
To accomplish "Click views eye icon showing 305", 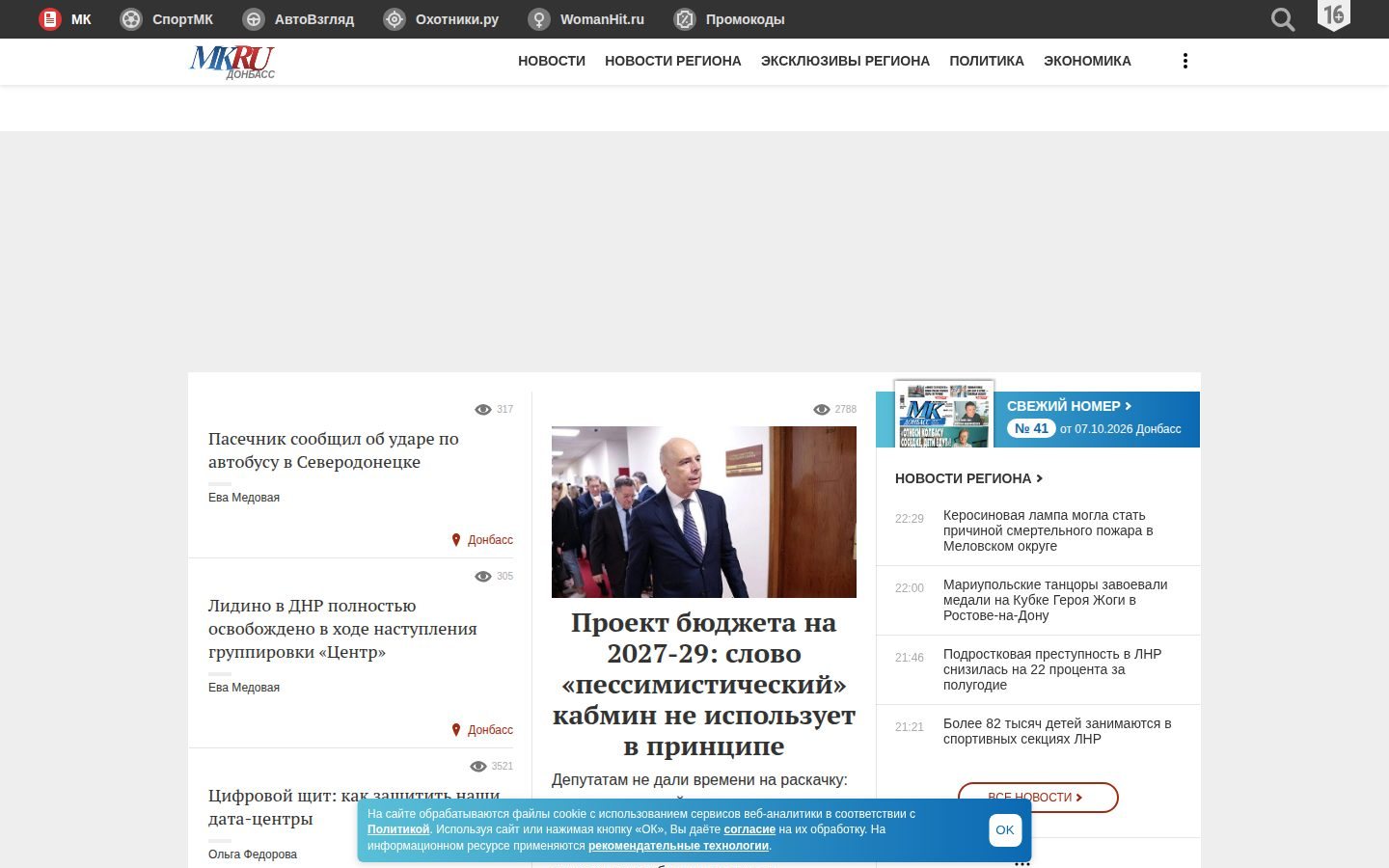I will 483,577.
